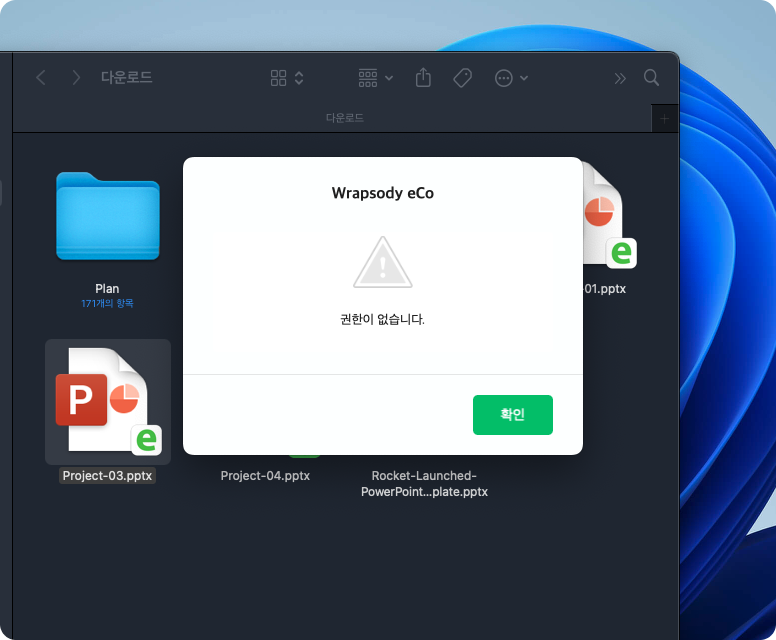Open the Tags toolbar icon
Viewport: 776px width, 640px height.
(x=463, y=78)
